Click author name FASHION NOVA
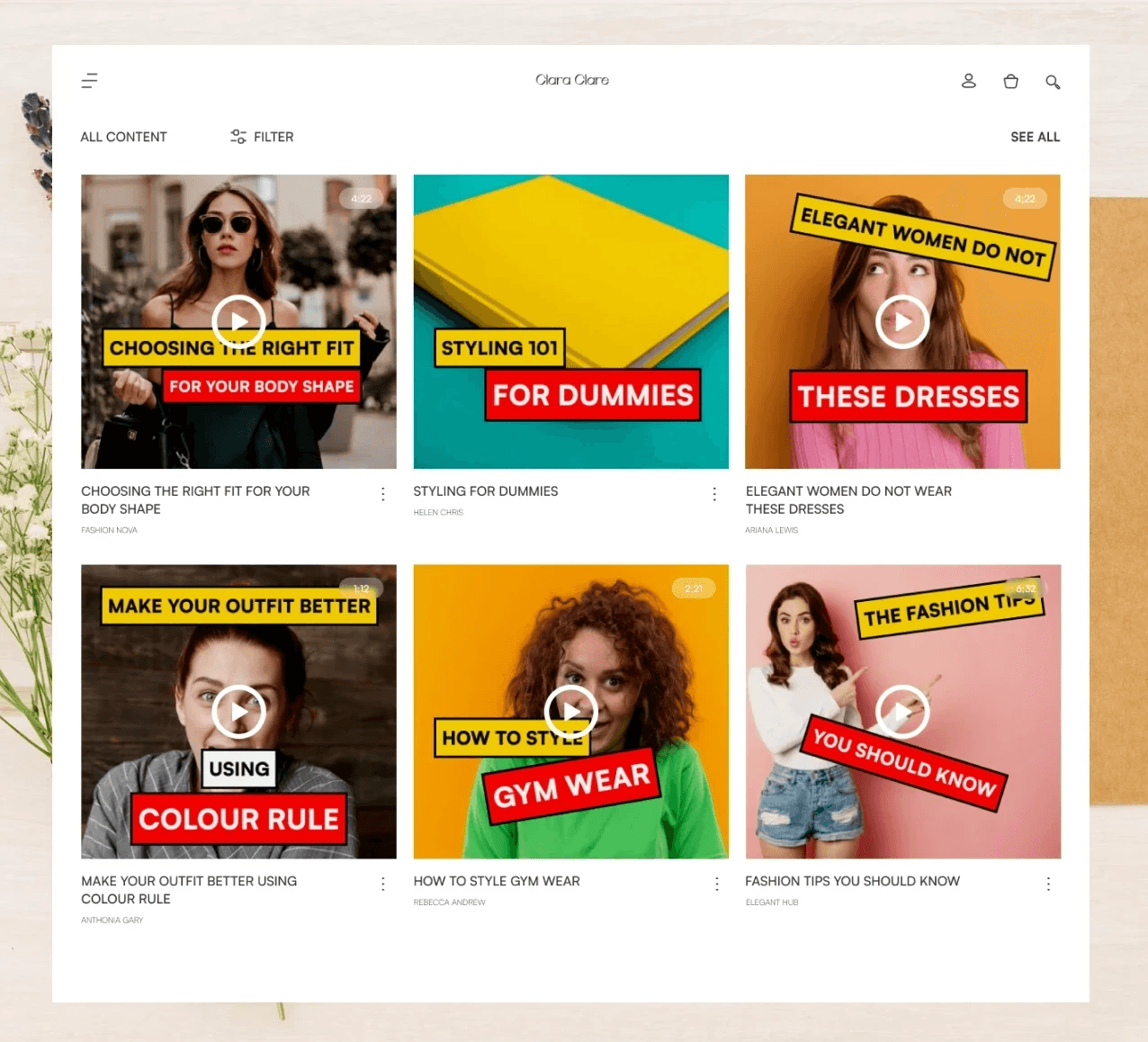This screenshot has width=1148, height=1042. (109, 530)
